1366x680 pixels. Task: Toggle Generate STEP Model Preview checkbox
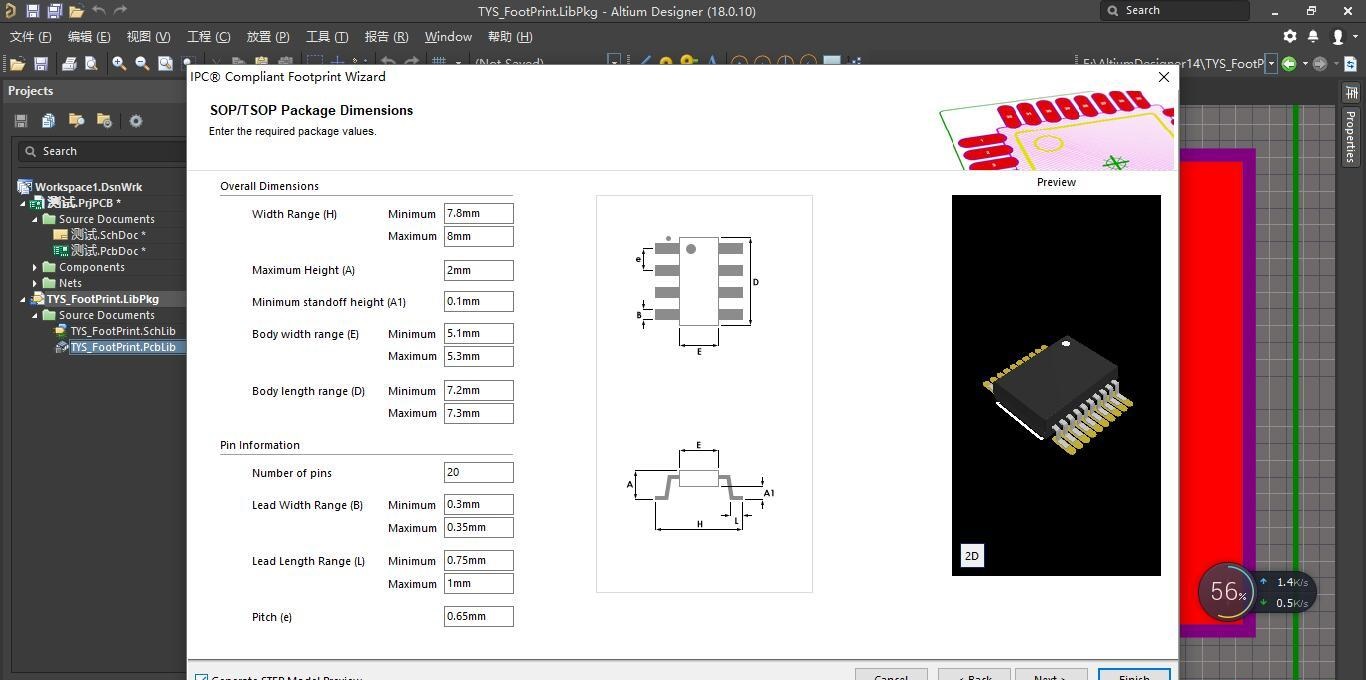202,678
